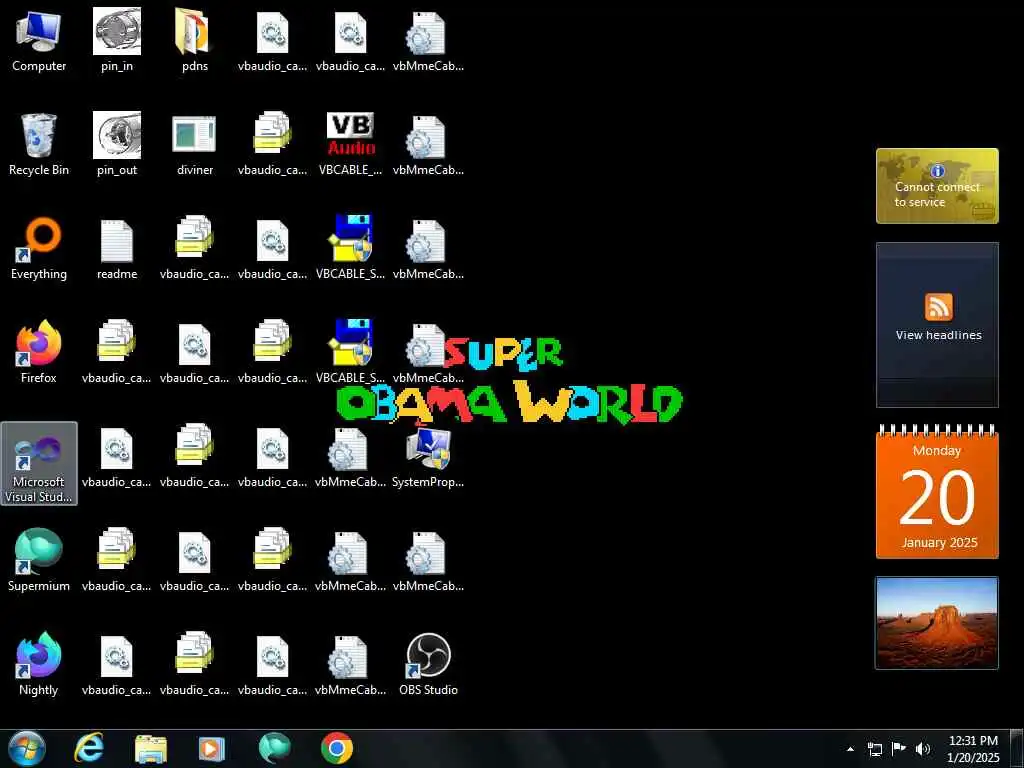Image resolution: width=1024 pixels, height=768 pixels.
Task: Select the OBS Studio shortcut
Action: 428,664
